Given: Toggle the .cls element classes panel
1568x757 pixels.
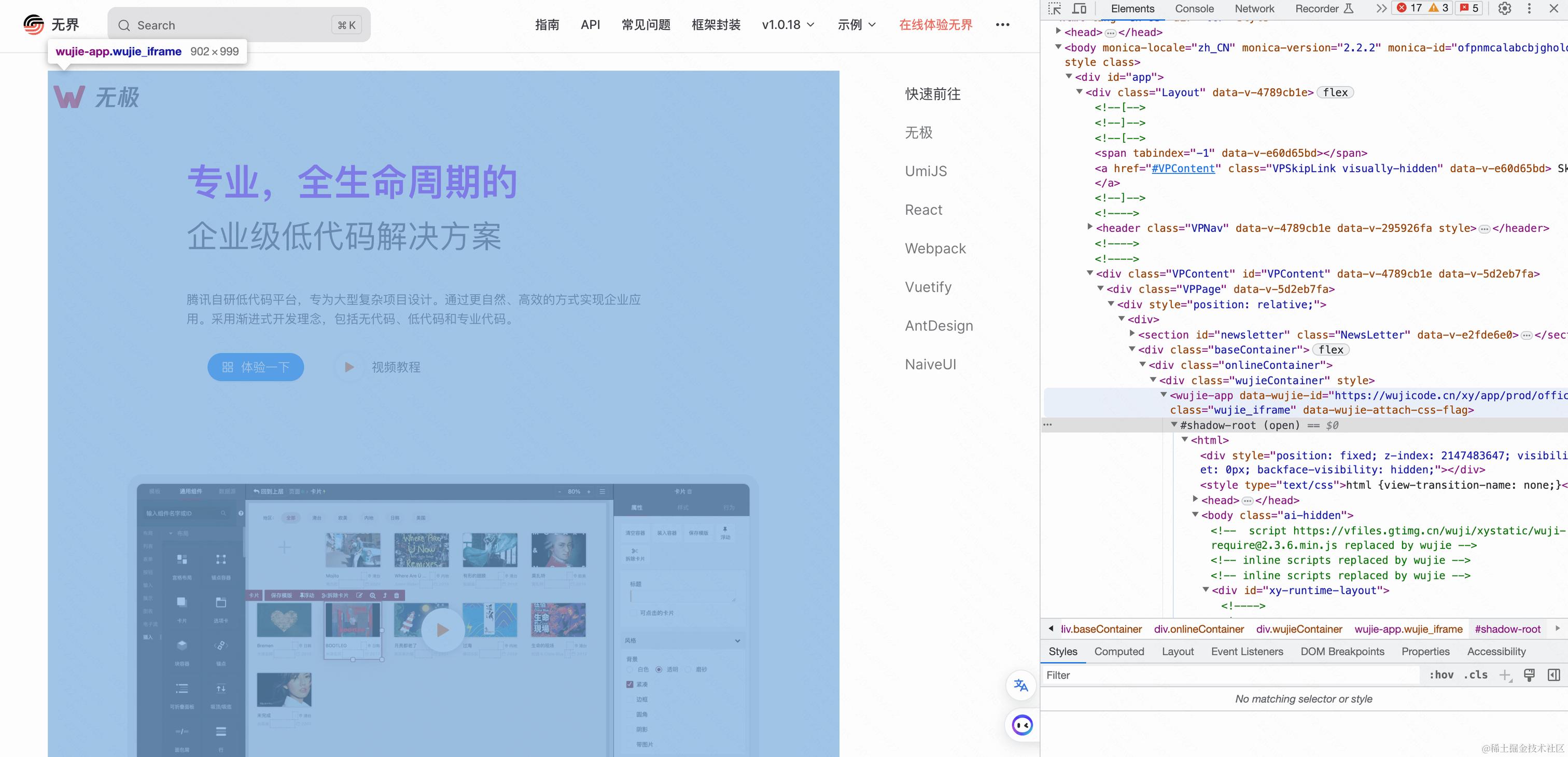Looking at the screenshot, I should [x=1476, y=675].
